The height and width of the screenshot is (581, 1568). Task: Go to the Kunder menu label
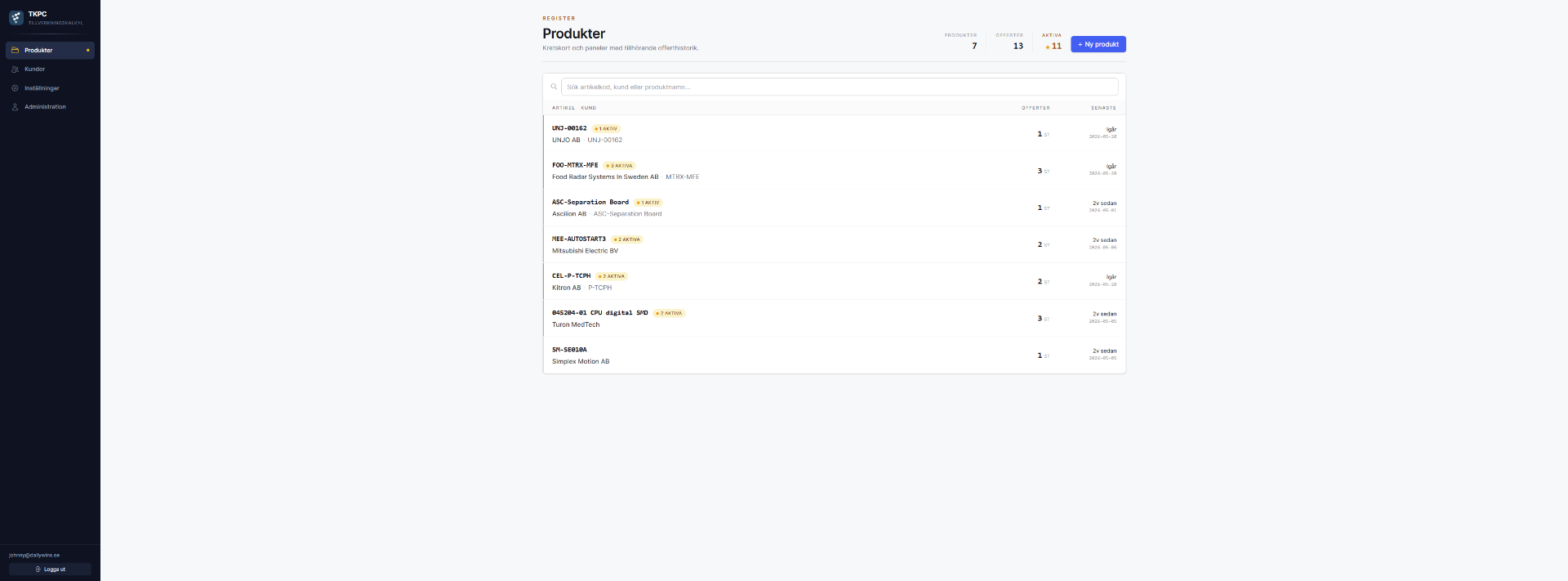click(34, 69)
